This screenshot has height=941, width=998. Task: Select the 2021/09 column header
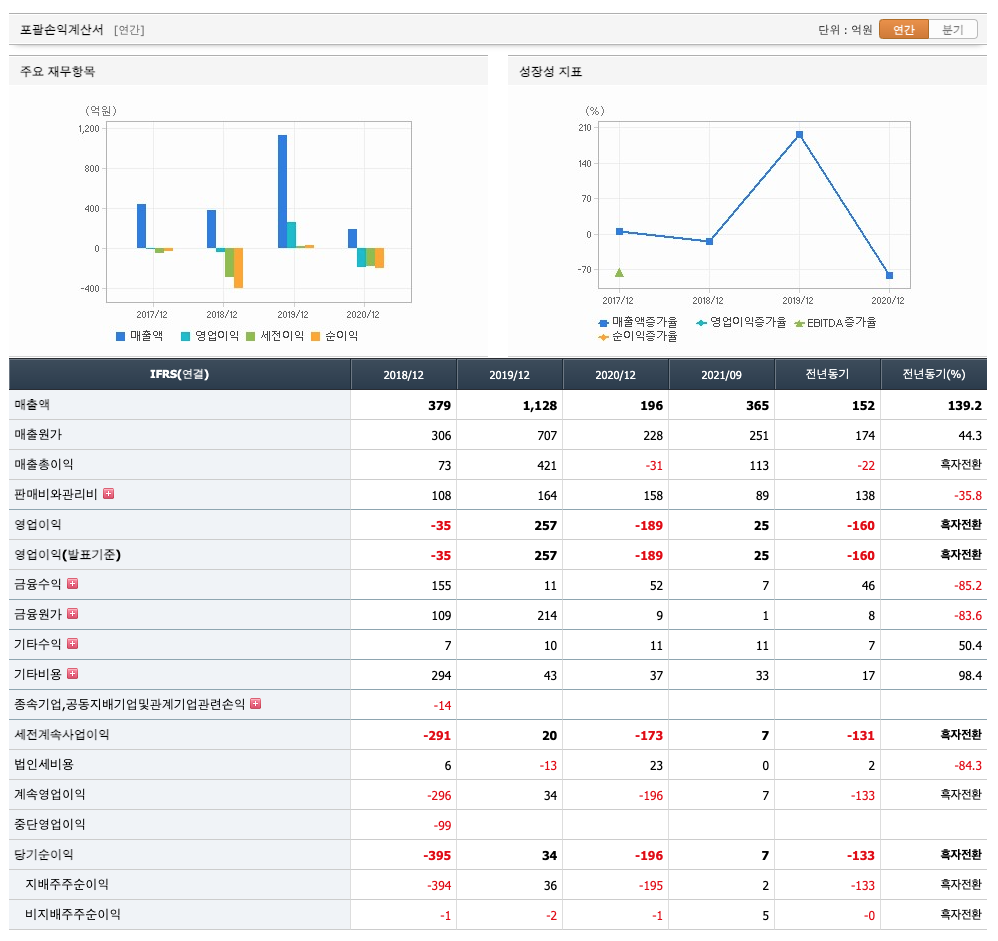[722, 374]
